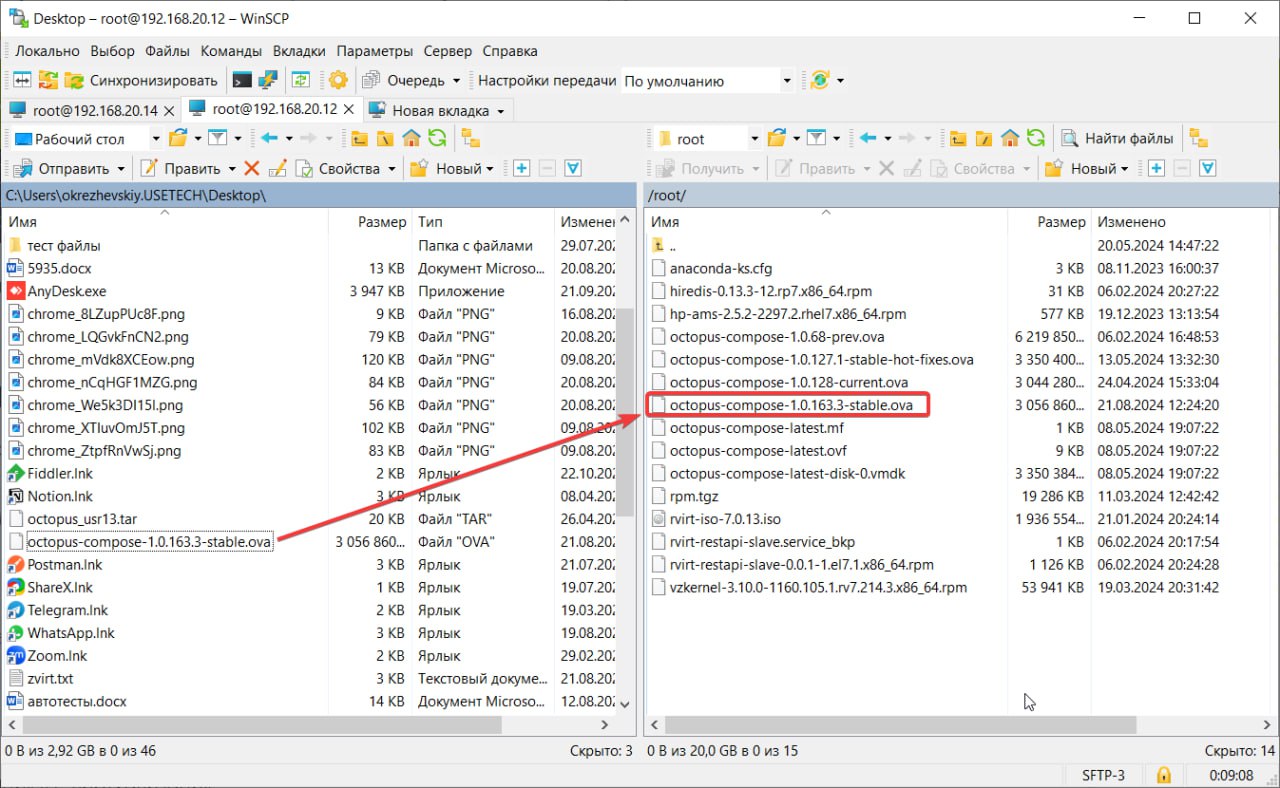
Task: Select 'zvirt.txt' in the local panel
Action: pos(51,678)
